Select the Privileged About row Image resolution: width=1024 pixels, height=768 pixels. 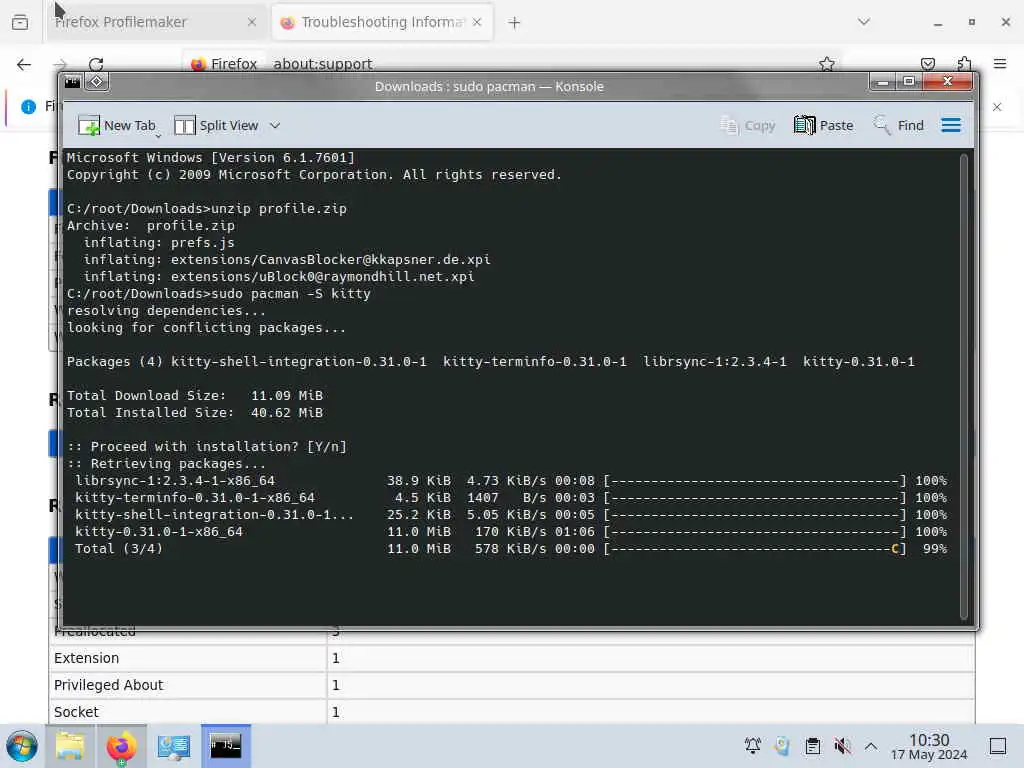[x=512, y=685]
